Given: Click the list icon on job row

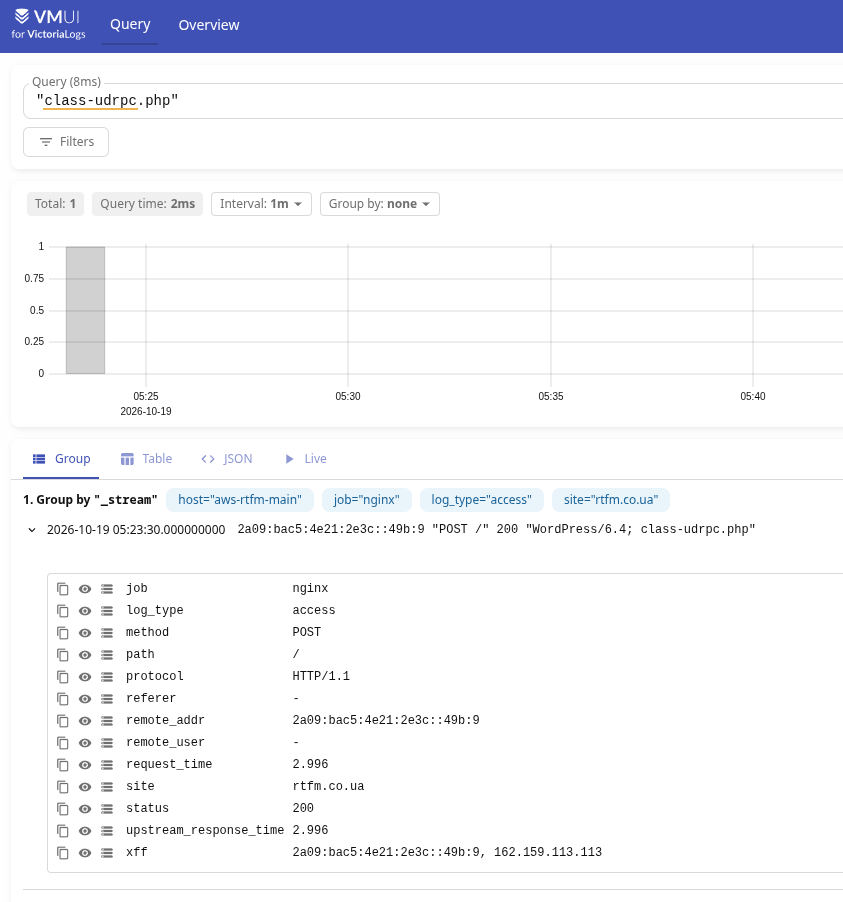Looking at the screenshot, I should [106, 588].
